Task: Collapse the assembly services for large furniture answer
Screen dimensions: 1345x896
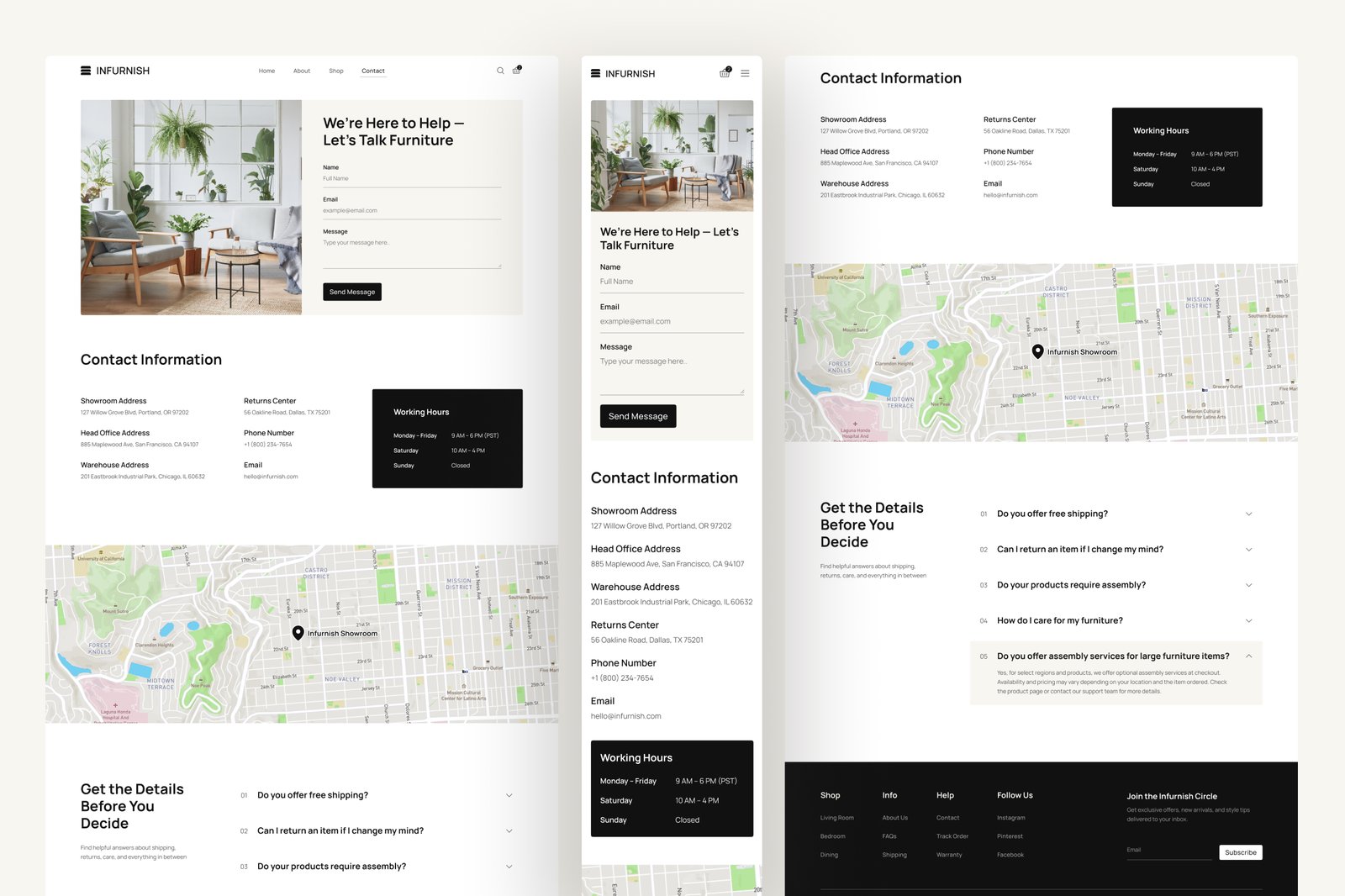Action: click(1248, 656)
